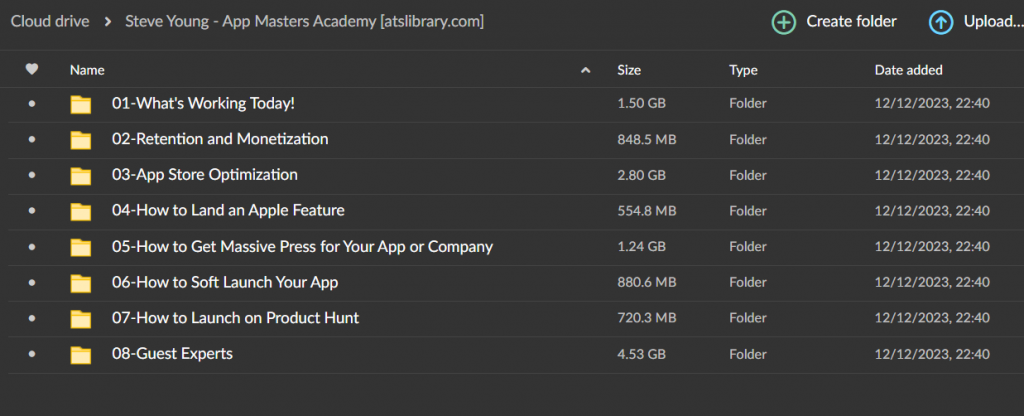Image resolution: width=1024 pixels, height=416 pixels.
Task: Click the Upload... button label
Action: point(993,22)
